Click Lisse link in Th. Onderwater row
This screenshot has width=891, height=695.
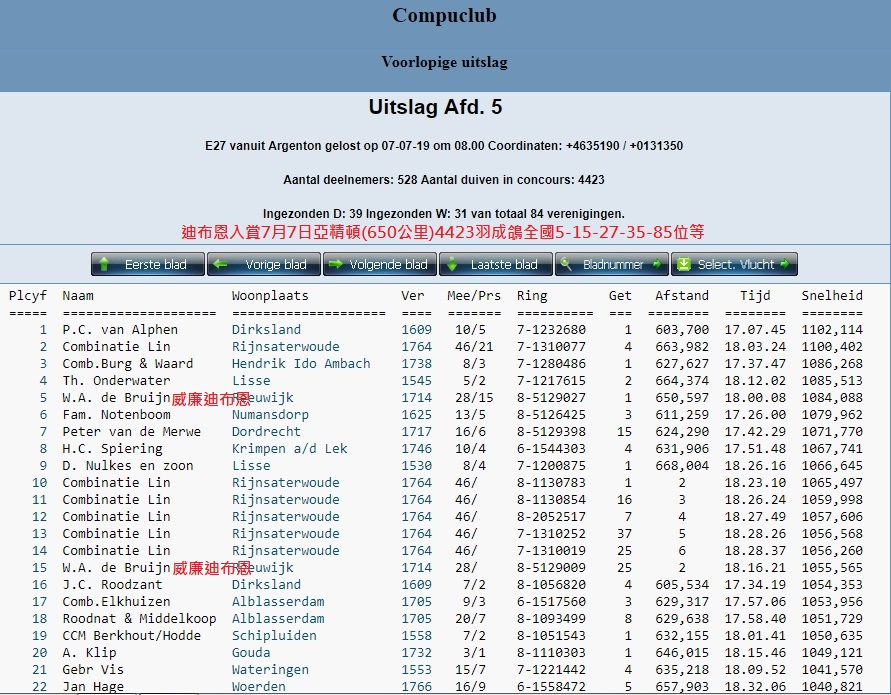(251, 381)
